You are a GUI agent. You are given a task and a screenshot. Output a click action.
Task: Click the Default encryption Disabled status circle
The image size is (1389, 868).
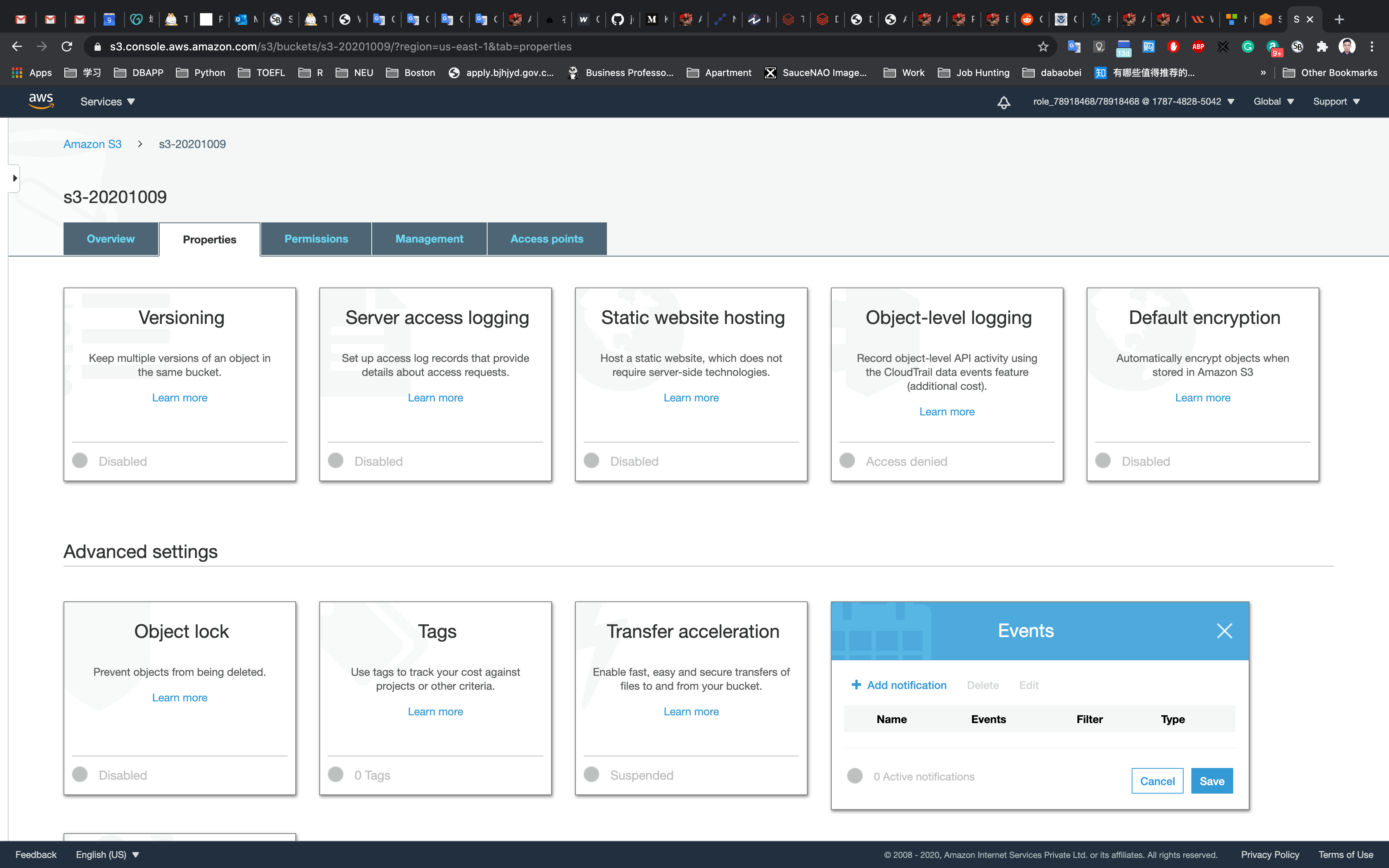click(x=1103, y=460)
